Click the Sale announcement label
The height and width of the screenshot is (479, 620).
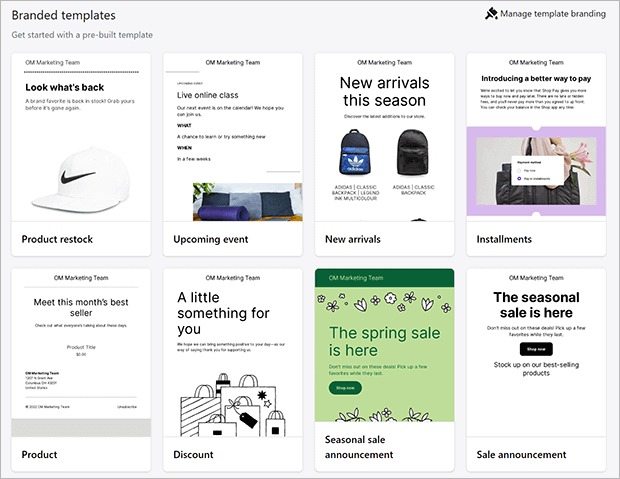coord(521,455)
